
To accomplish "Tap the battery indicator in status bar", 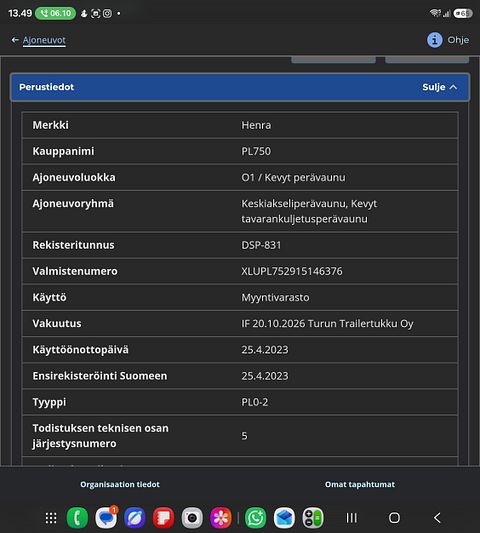I will [x=463, y=13].
